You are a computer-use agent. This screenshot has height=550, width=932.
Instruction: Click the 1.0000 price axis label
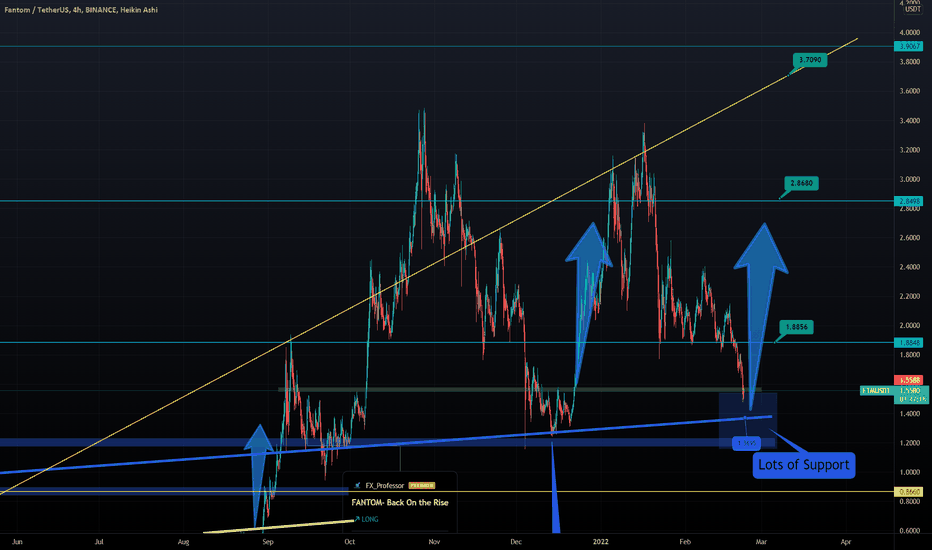click(909, 473)
